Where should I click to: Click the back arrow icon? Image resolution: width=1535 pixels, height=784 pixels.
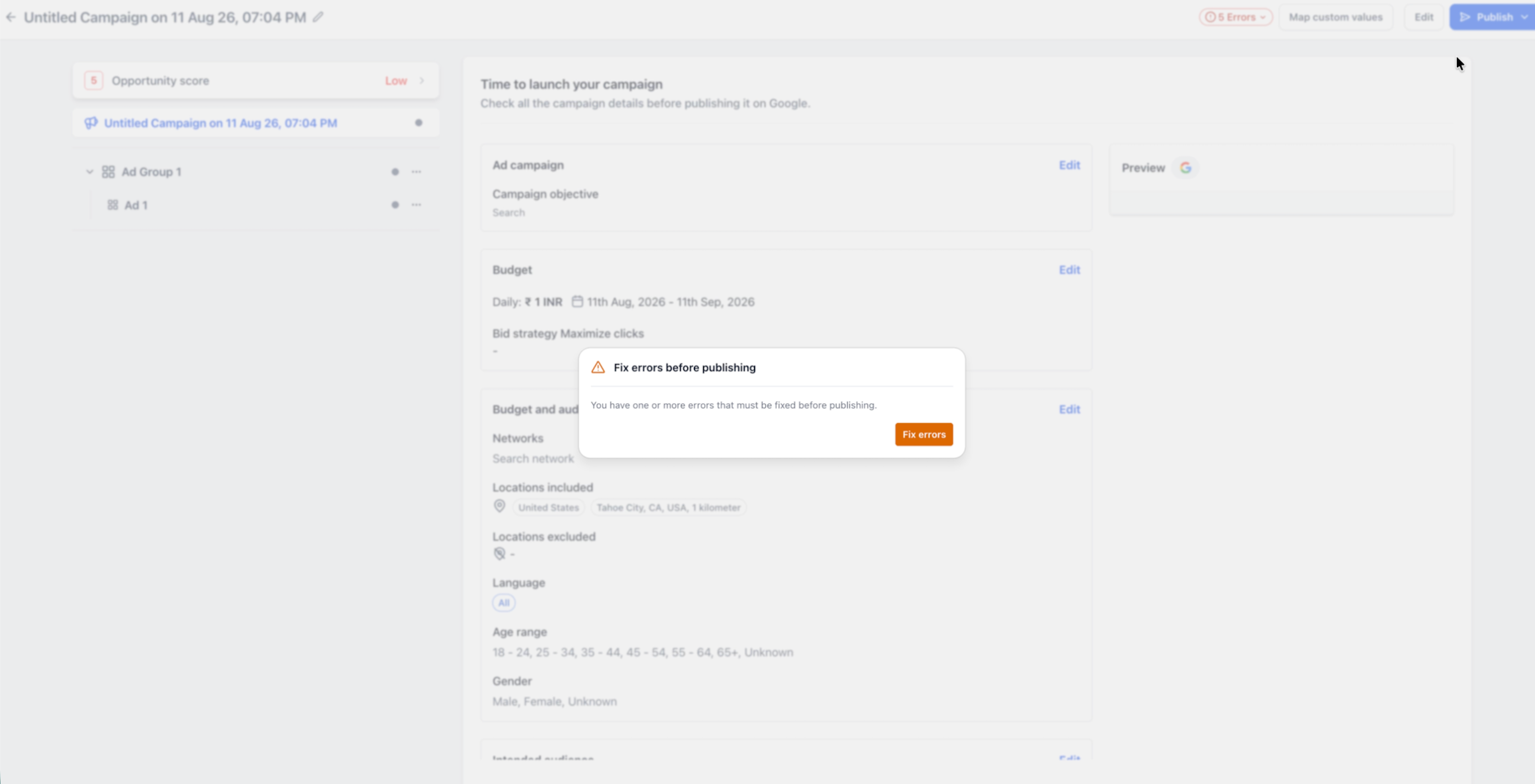click(11, 17)
